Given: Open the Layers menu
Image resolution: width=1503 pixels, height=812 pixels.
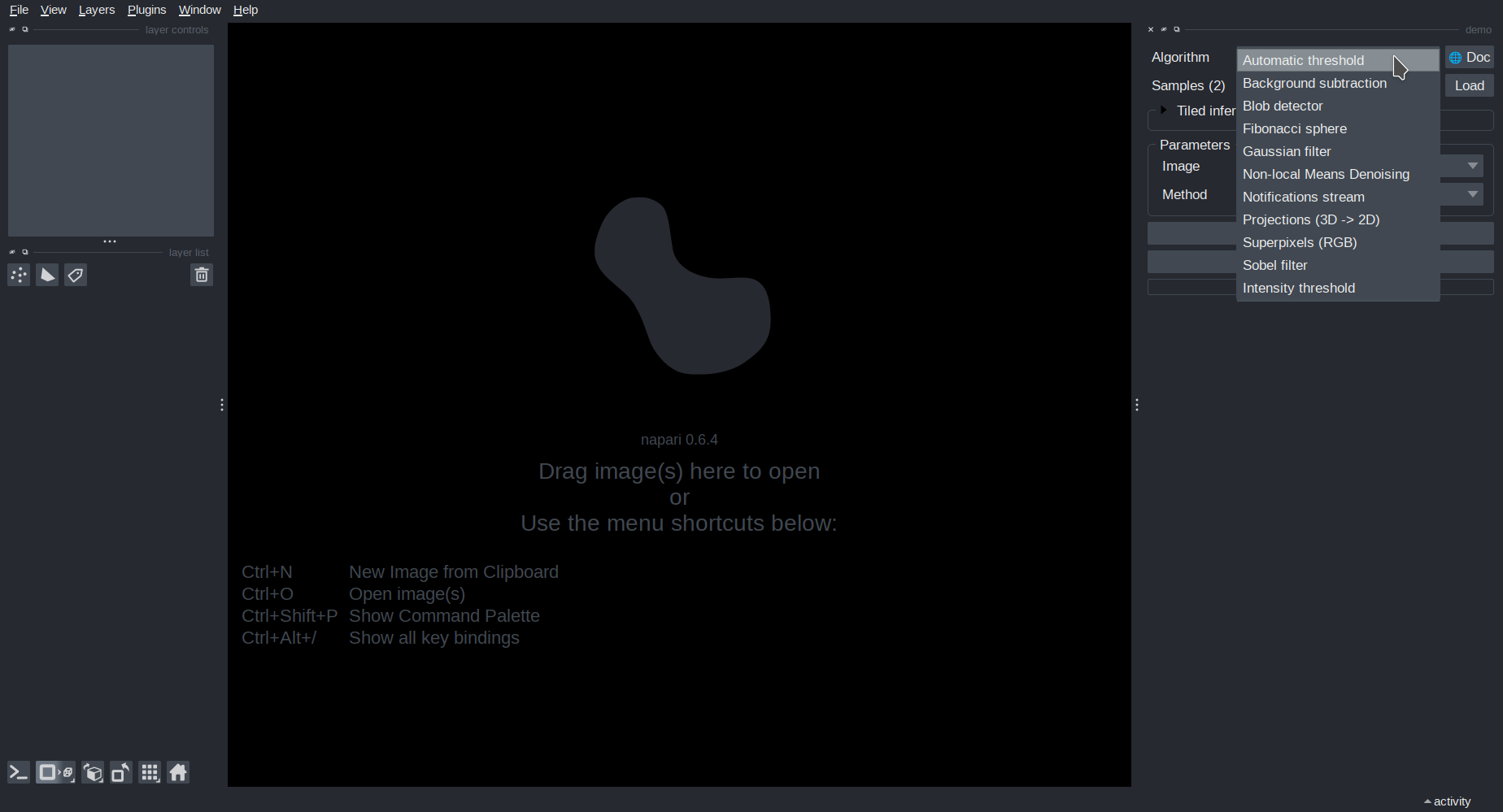Looking at the screenshot, I should point(96,10).
